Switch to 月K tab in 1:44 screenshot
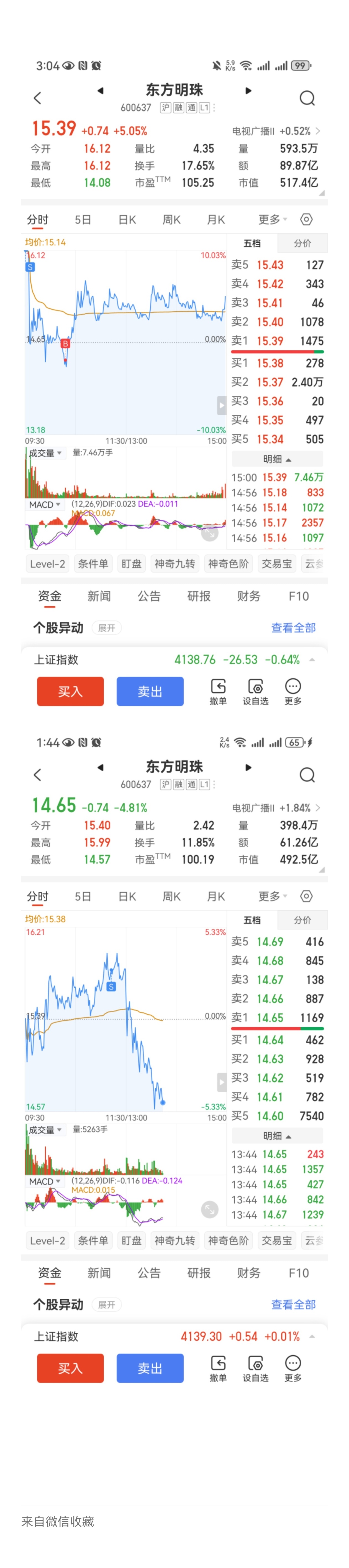349x1568 pixels. (216, 897)
